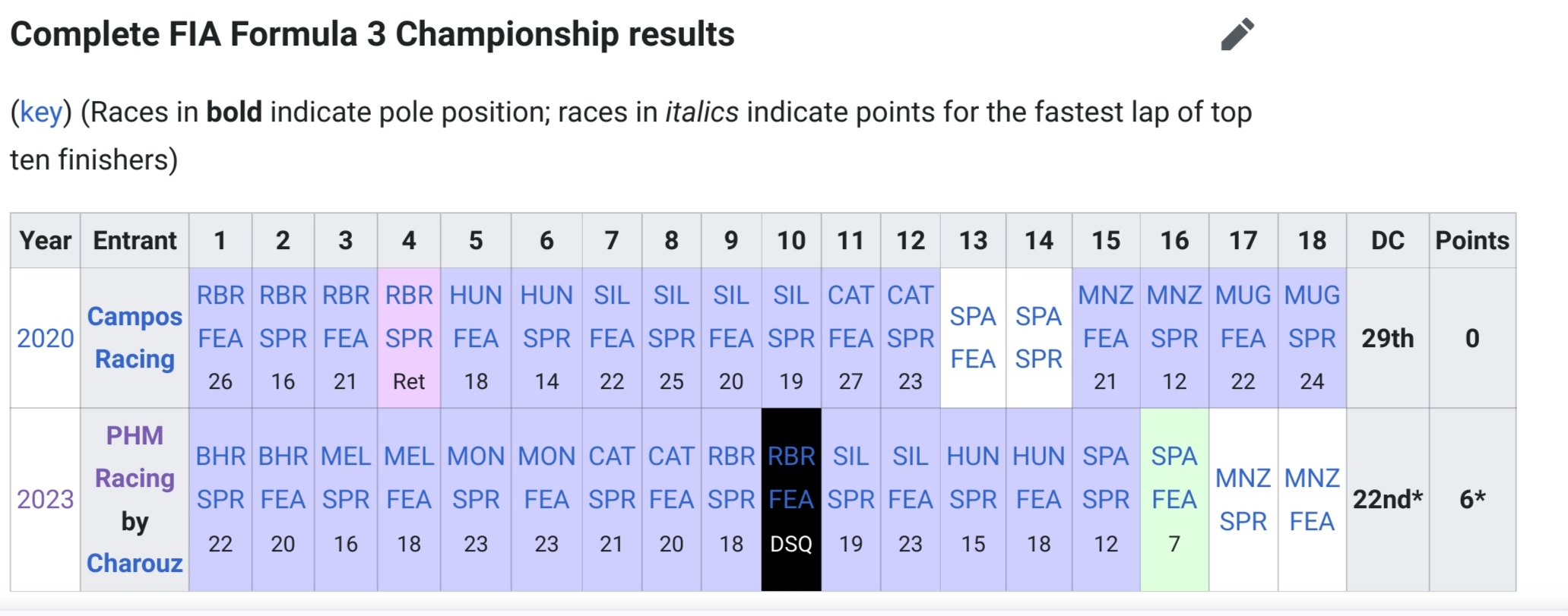Screen dimensions: 1568x616
Task: Open the 2023 MEL round 3 link
Action: tap(345, 456)
